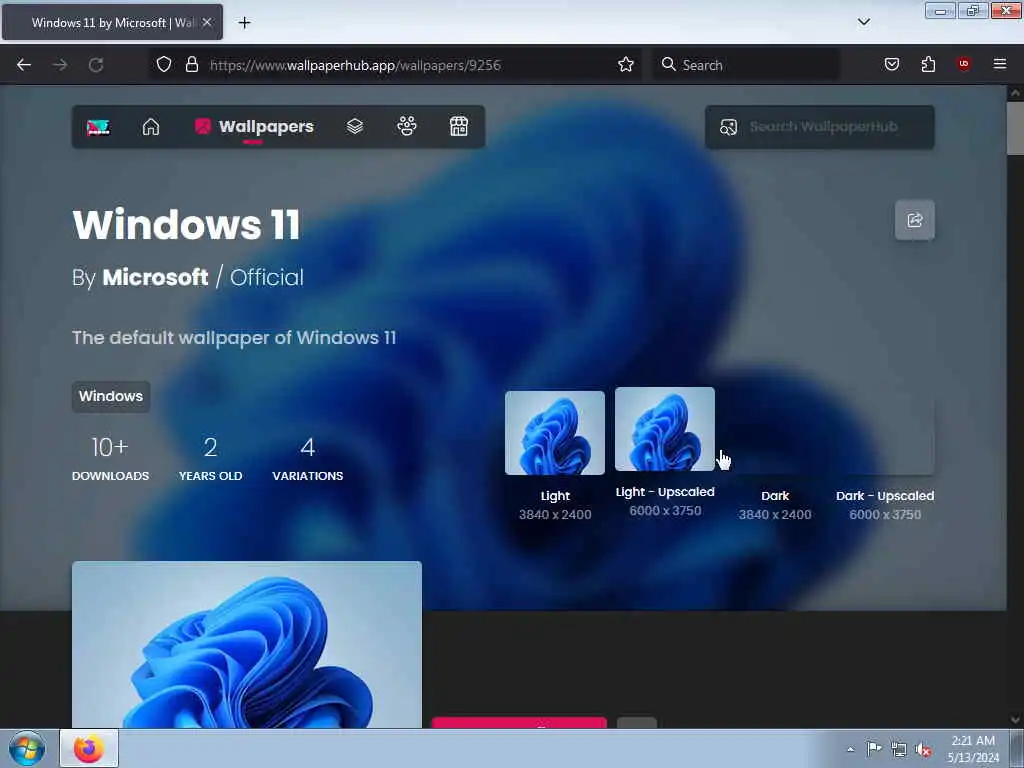Click the tracking protection shield icon
Image resolution: width=1024 pixels, height=768 pixels.
click(x=164, y=64)
